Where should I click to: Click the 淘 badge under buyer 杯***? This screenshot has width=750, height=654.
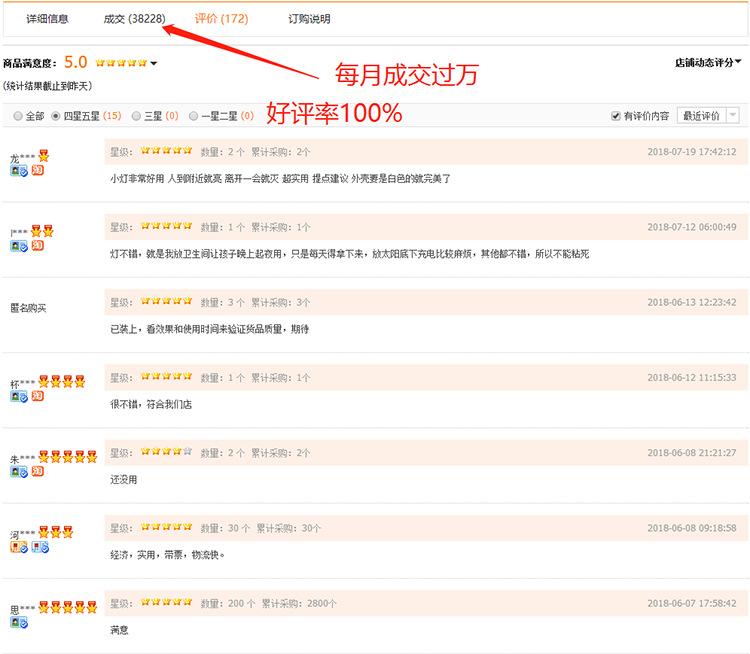[x=37, y=396]
